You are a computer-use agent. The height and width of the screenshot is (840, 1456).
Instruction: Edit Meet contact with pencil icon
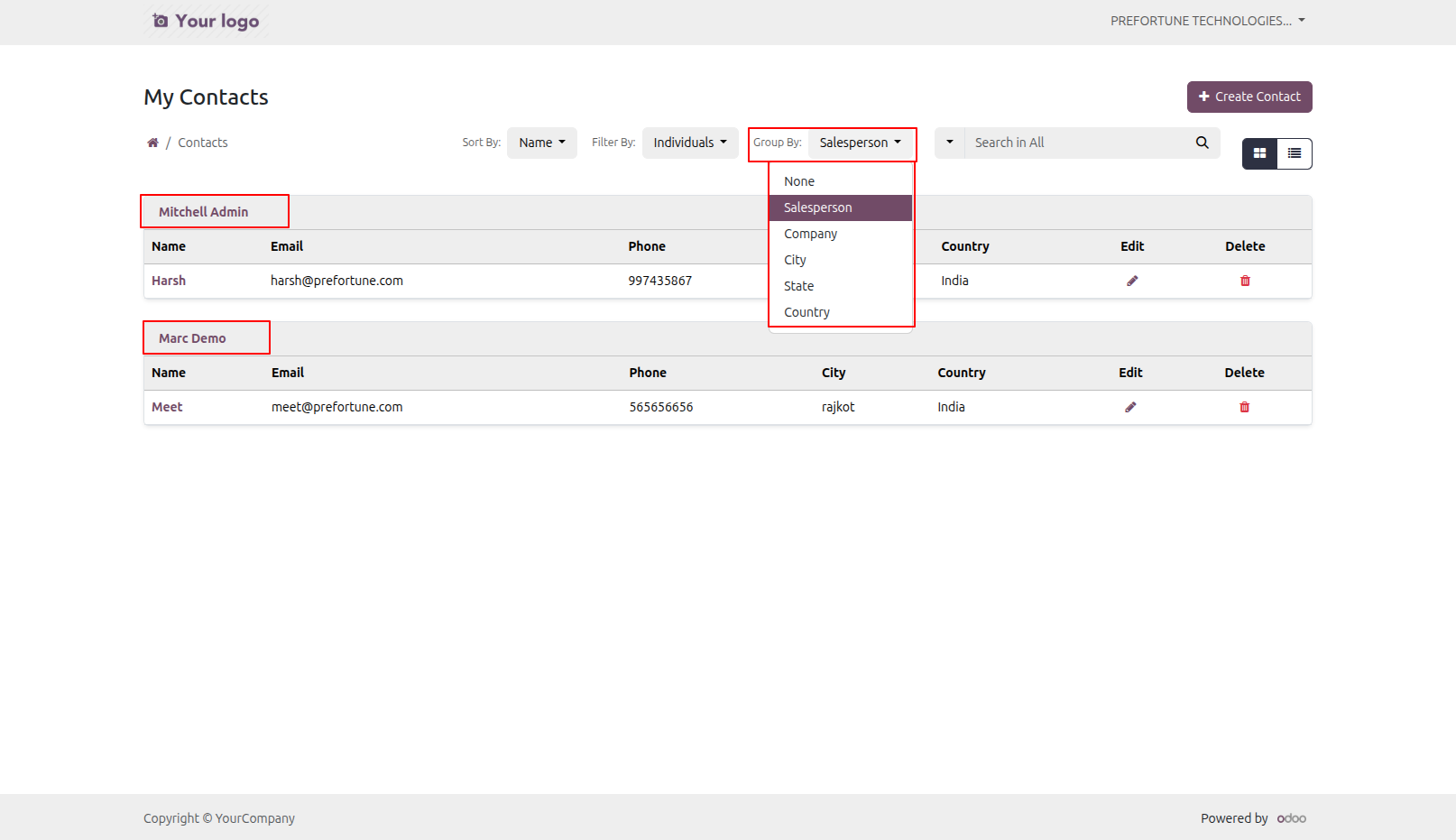pos(1130,407)
